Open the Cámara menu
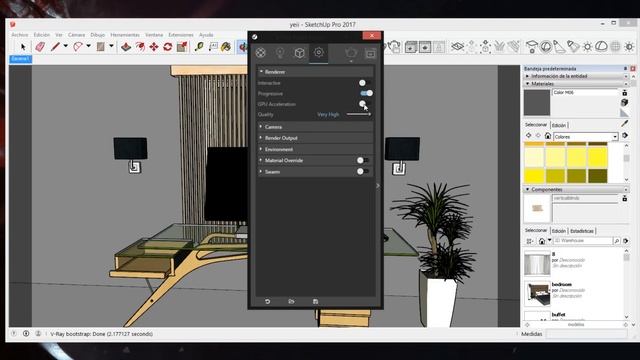This screenshot has width=640, height=360. (x=76, y=35)
